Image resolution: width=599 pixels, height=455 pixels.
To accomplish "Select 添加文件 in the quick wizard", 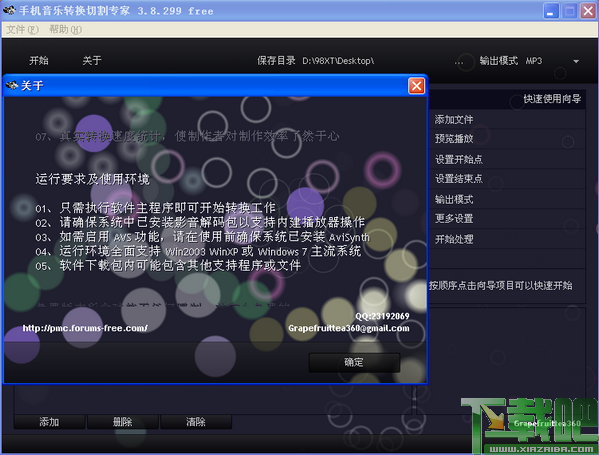I will pos(454,120).
